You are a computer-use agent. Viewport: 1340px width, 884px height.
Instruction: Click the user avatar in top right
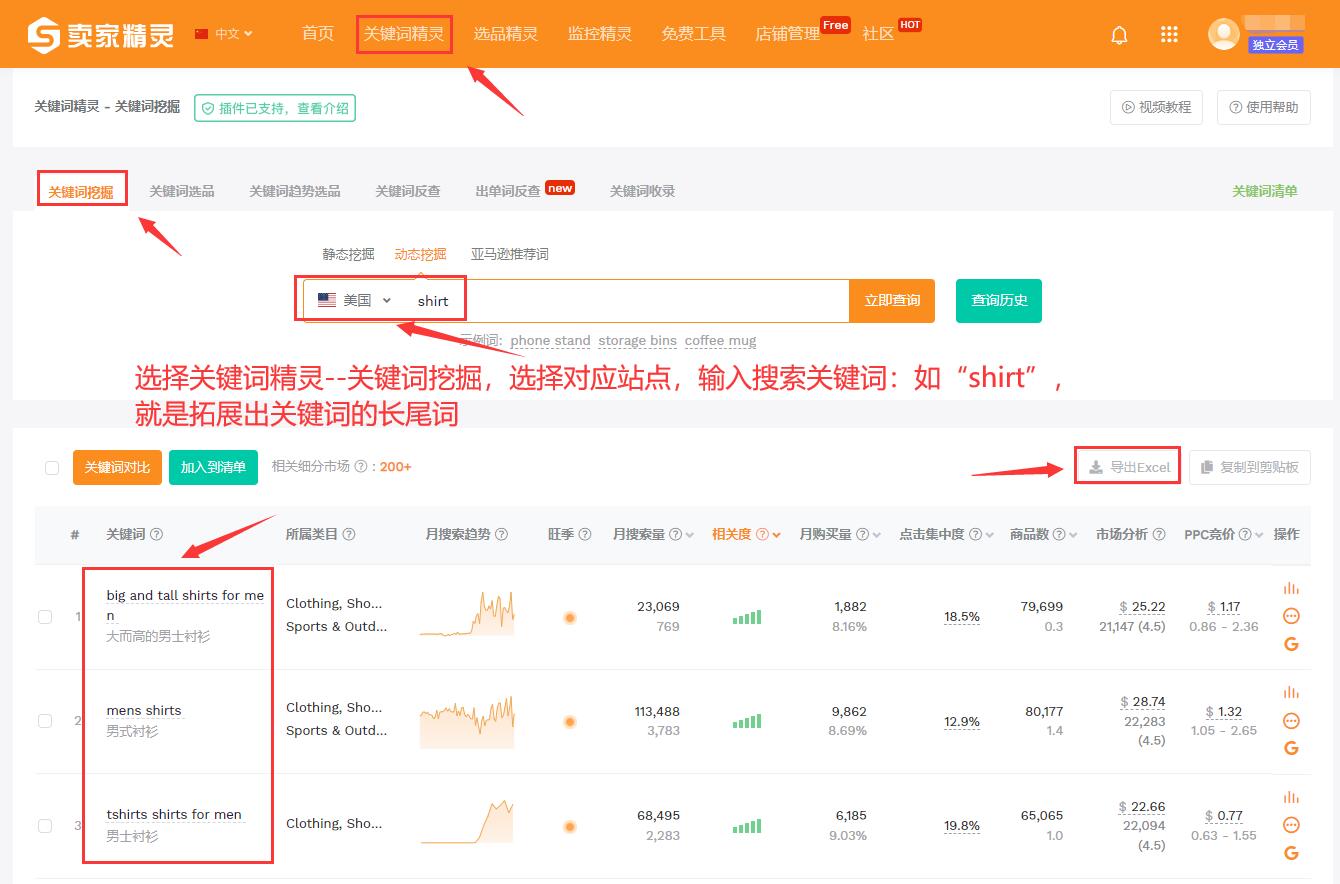point(1223,33)
